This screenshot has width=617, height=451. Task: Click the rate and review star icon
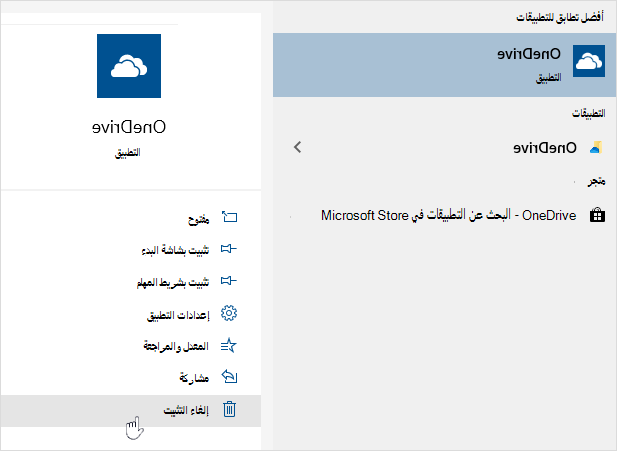pos(229,345)
